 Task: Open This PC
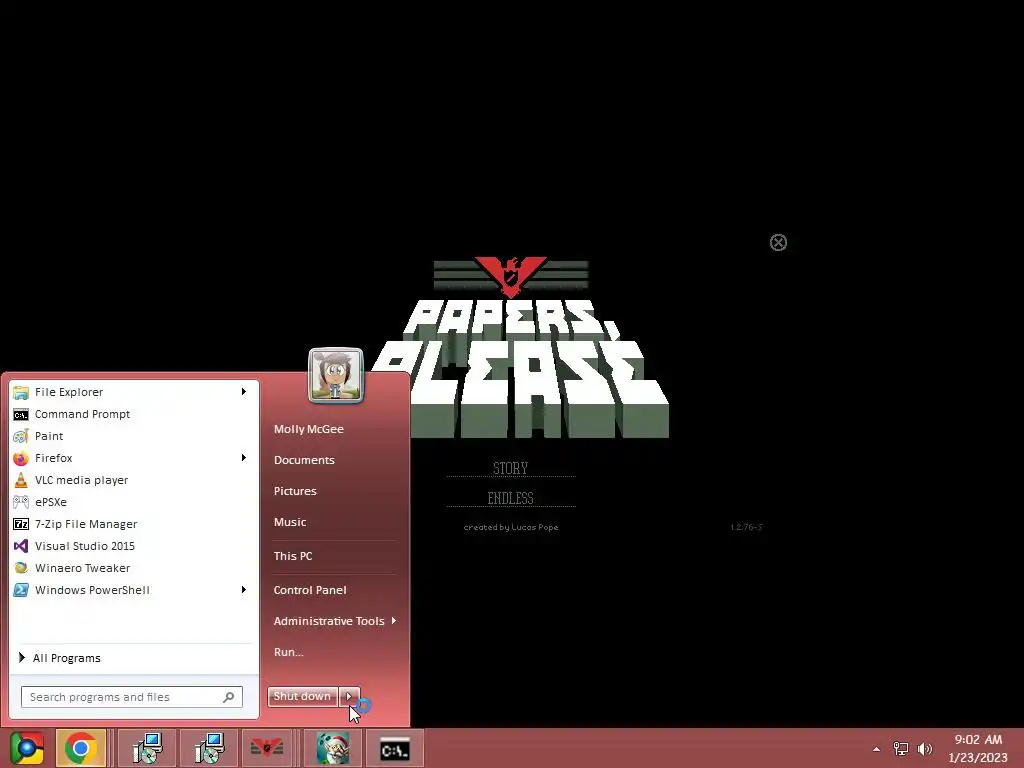[293, 556]
